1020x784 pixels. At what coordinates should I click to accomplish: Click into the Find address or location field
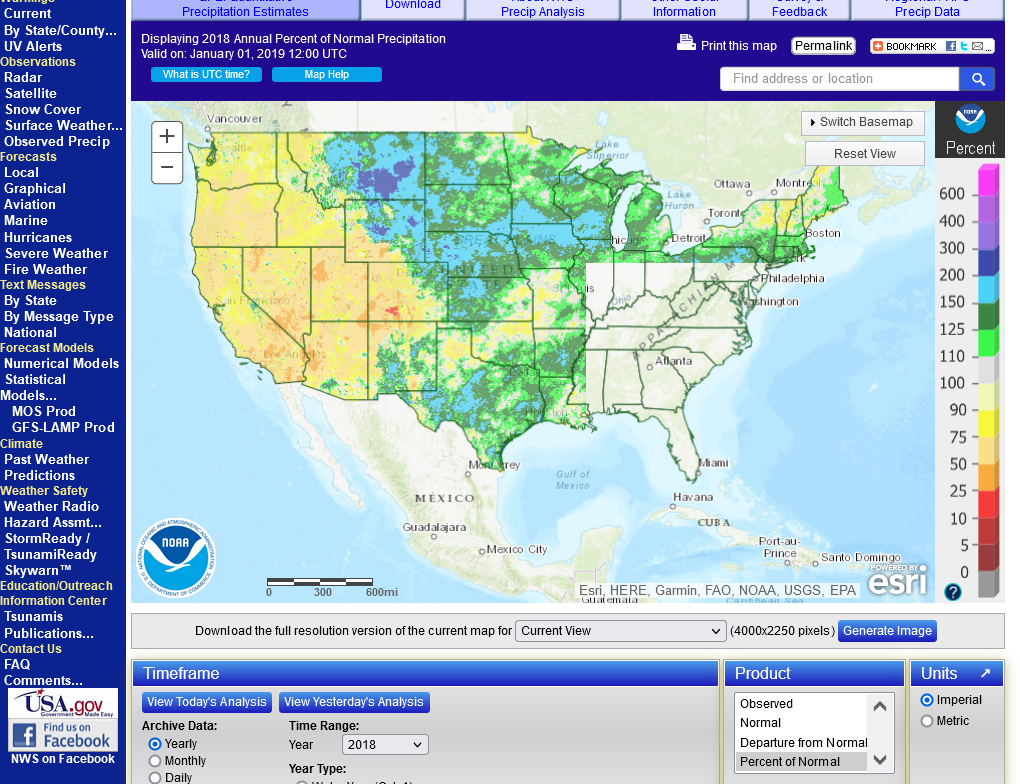[x=839, y=79]
